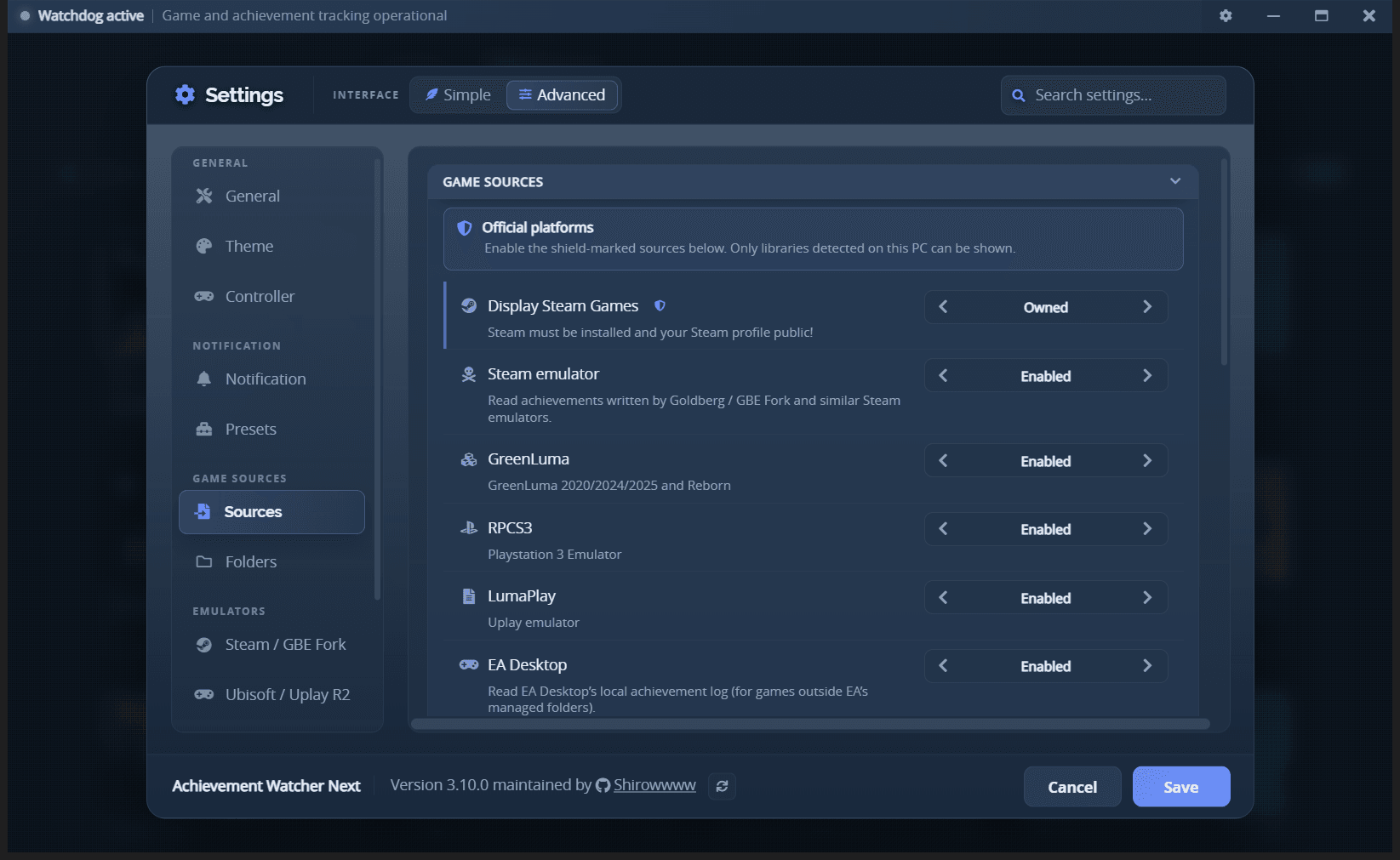Open Ubisoft / Uplay R2 emulator settings
The width and height of the screenshot is (1400, 860).
click(x=271, y=694)
